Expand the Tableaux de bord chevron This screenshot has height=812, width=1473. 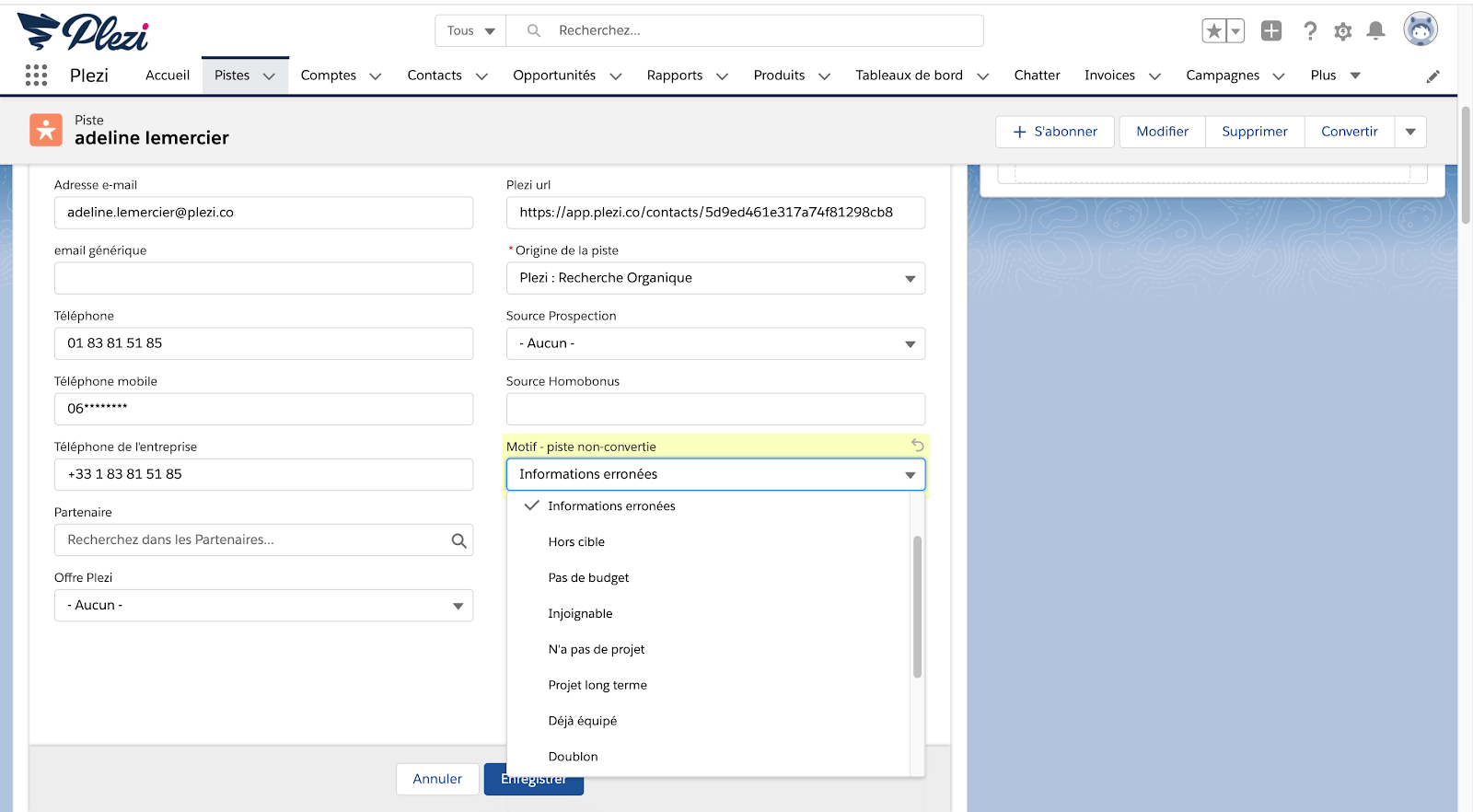(982, 76)
